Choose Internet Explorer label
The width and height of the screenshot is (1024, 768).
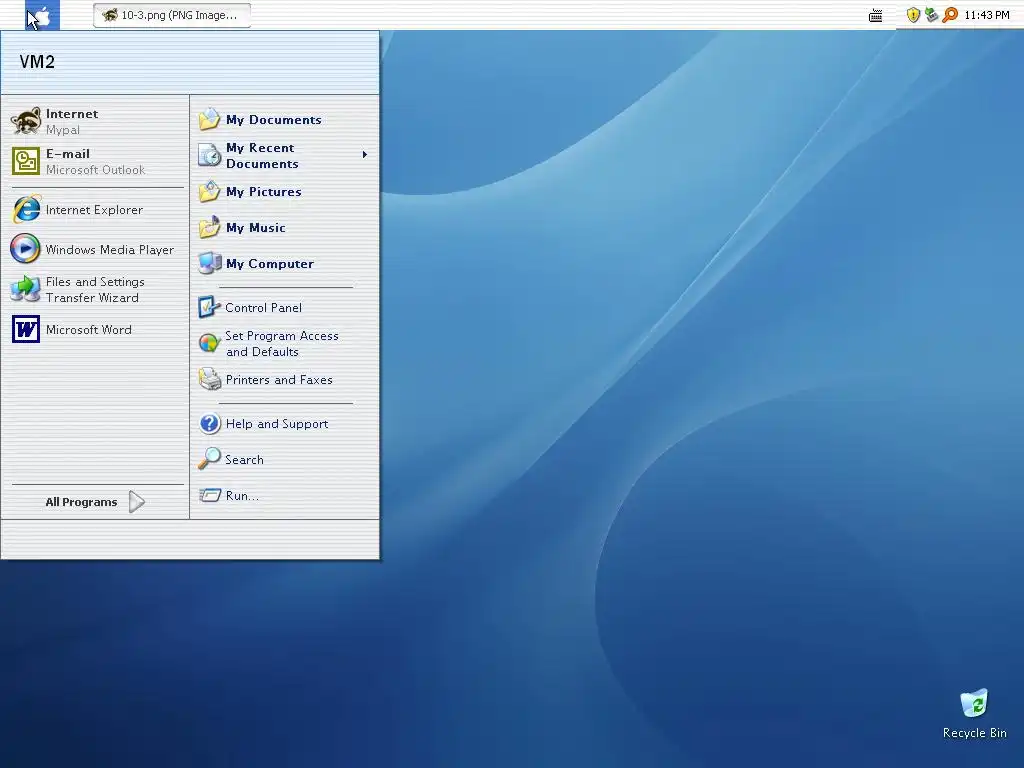coord(94,210)
